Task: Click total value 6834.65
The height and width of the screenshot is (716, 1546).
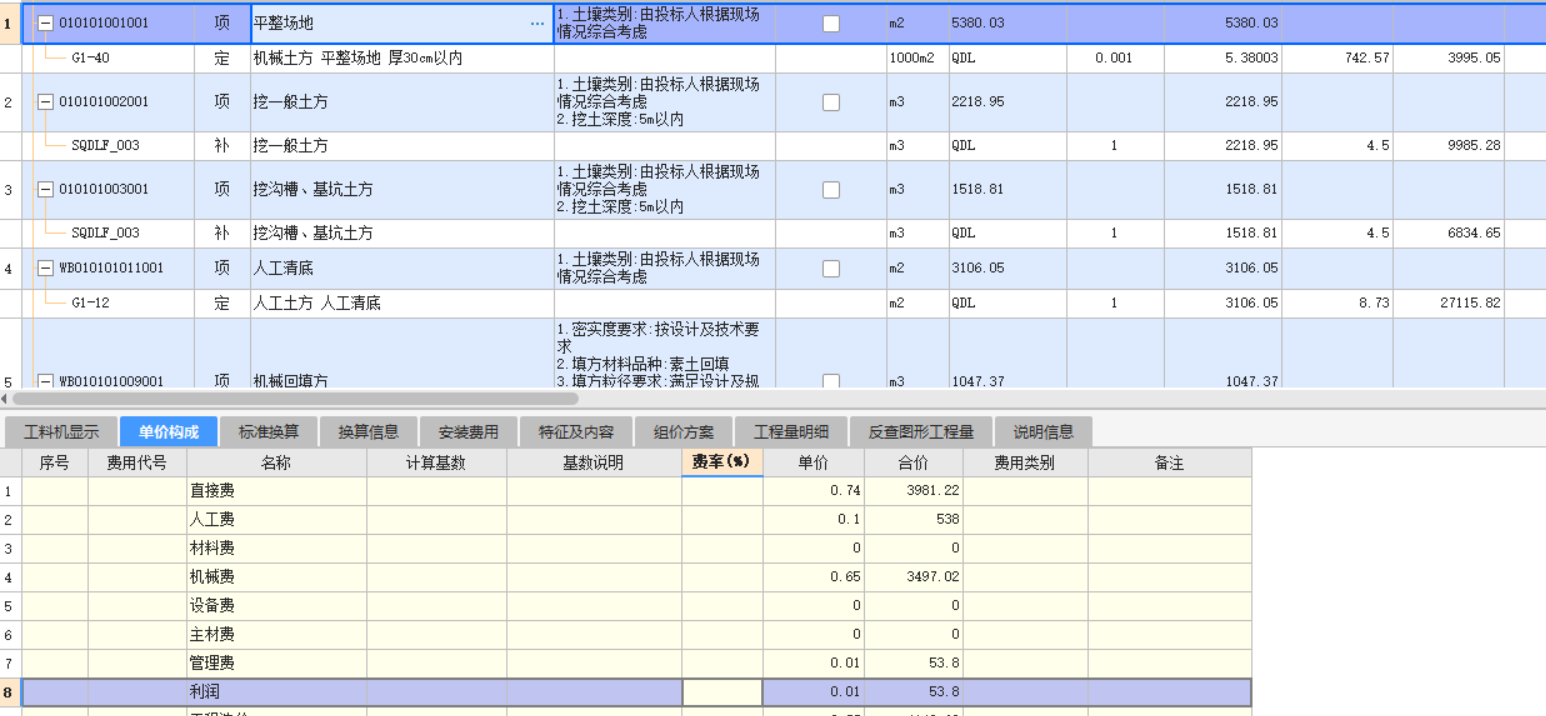Action: pos(1474,233)
